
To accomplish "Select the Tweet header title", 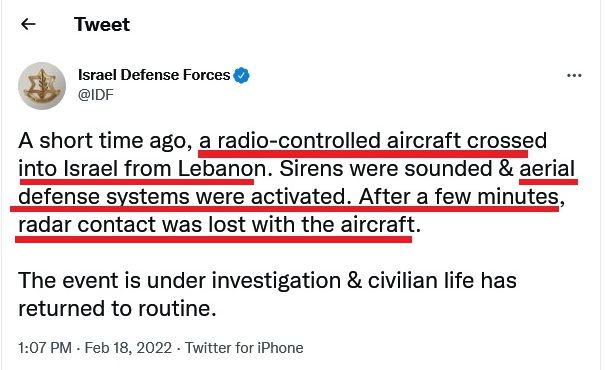I will click(x=102, y=24).
